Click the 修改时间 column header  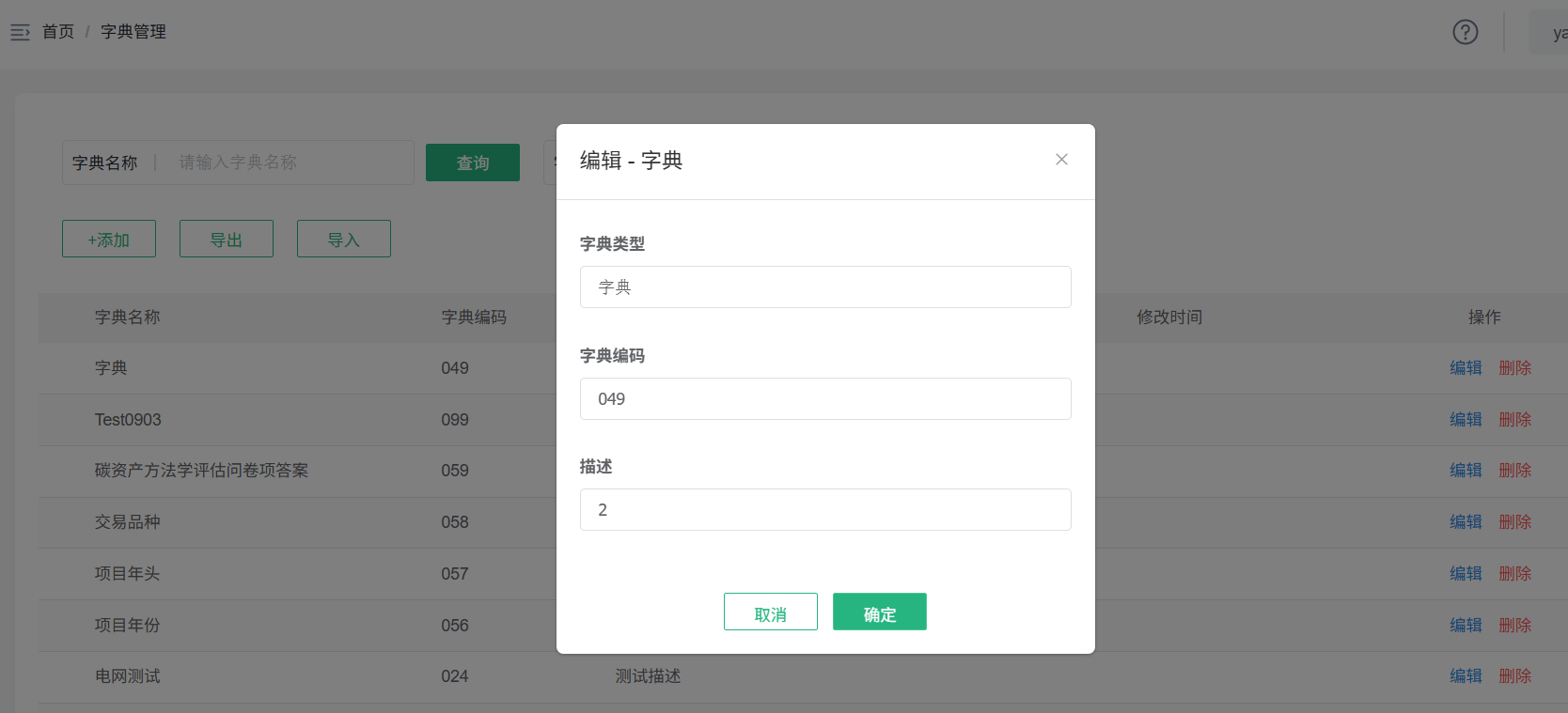coord(1169,318)
